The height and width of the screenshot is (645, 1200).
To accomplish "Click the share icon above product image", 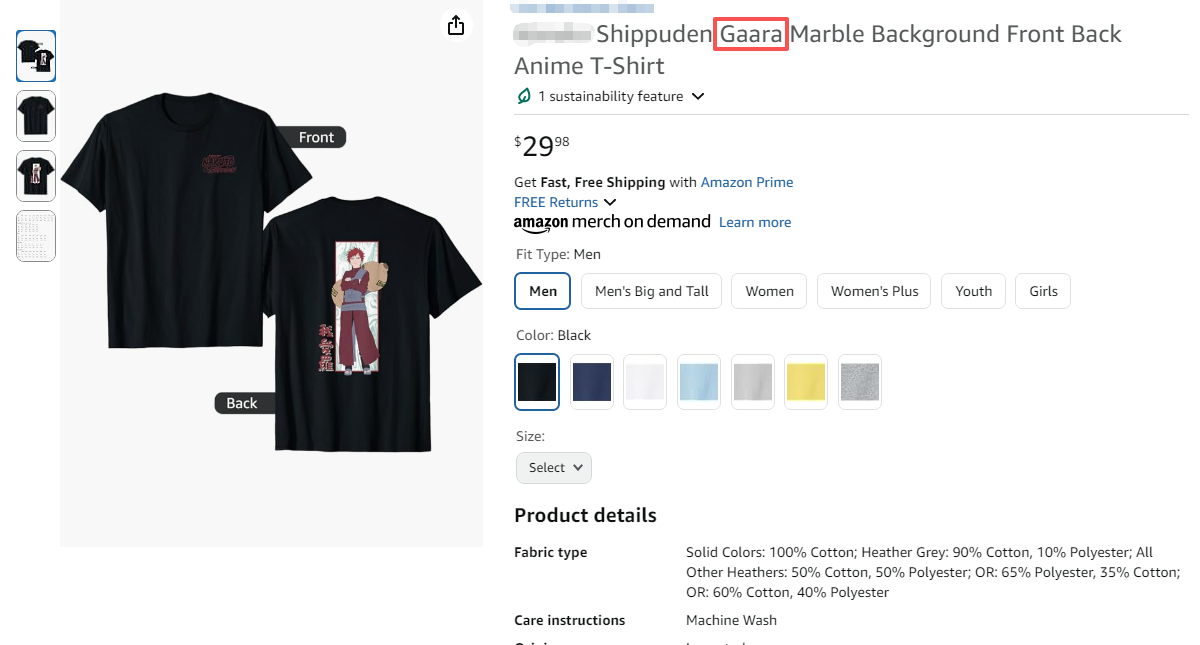I will pos(456,26).
